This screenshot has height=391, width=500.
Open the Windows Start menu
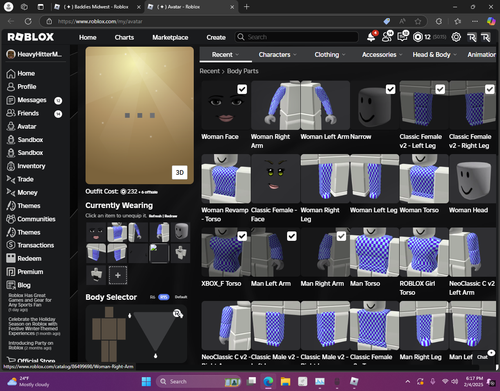tap(146, 381)
